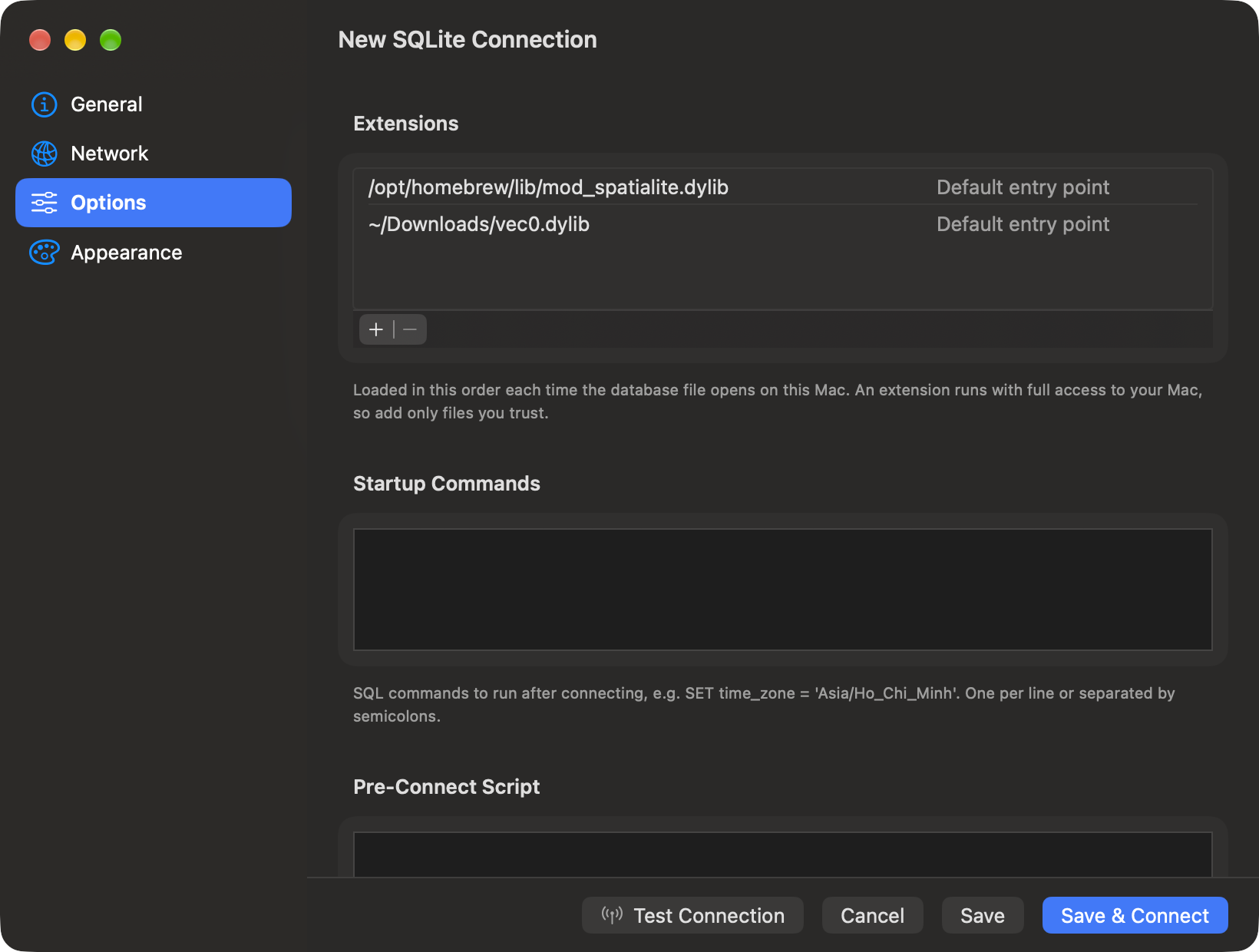Image resolution: width=1259 pixels, height=952 pixels.
Task: Remove selected extension with minus button
Action: (410, 329)
